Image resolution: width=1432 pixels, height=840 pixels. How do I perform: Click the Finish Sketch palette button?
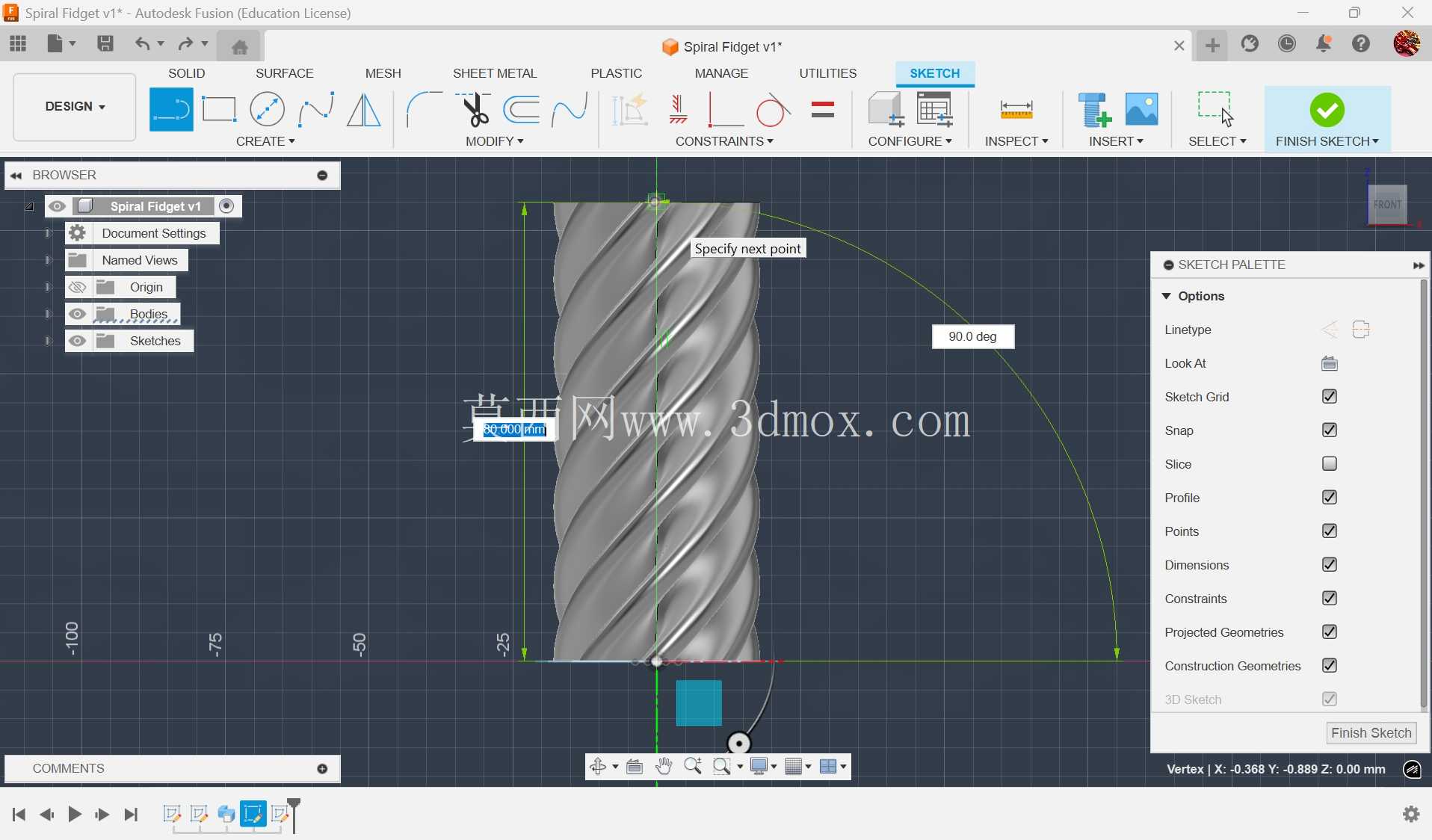1371,733
